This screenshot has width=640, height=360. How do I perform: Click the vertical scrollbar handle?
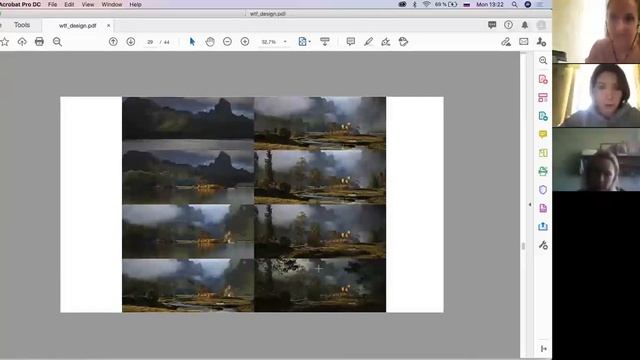point(523,246)
